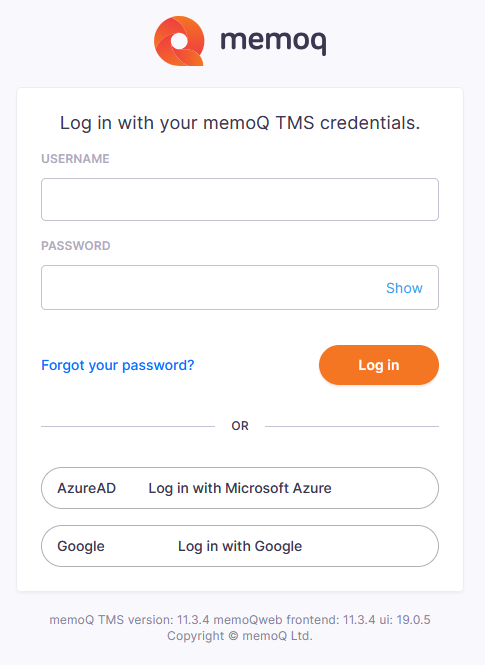Open the Forgot your password link
Screen dimensions: 485x665
click(x=117, y=365)
